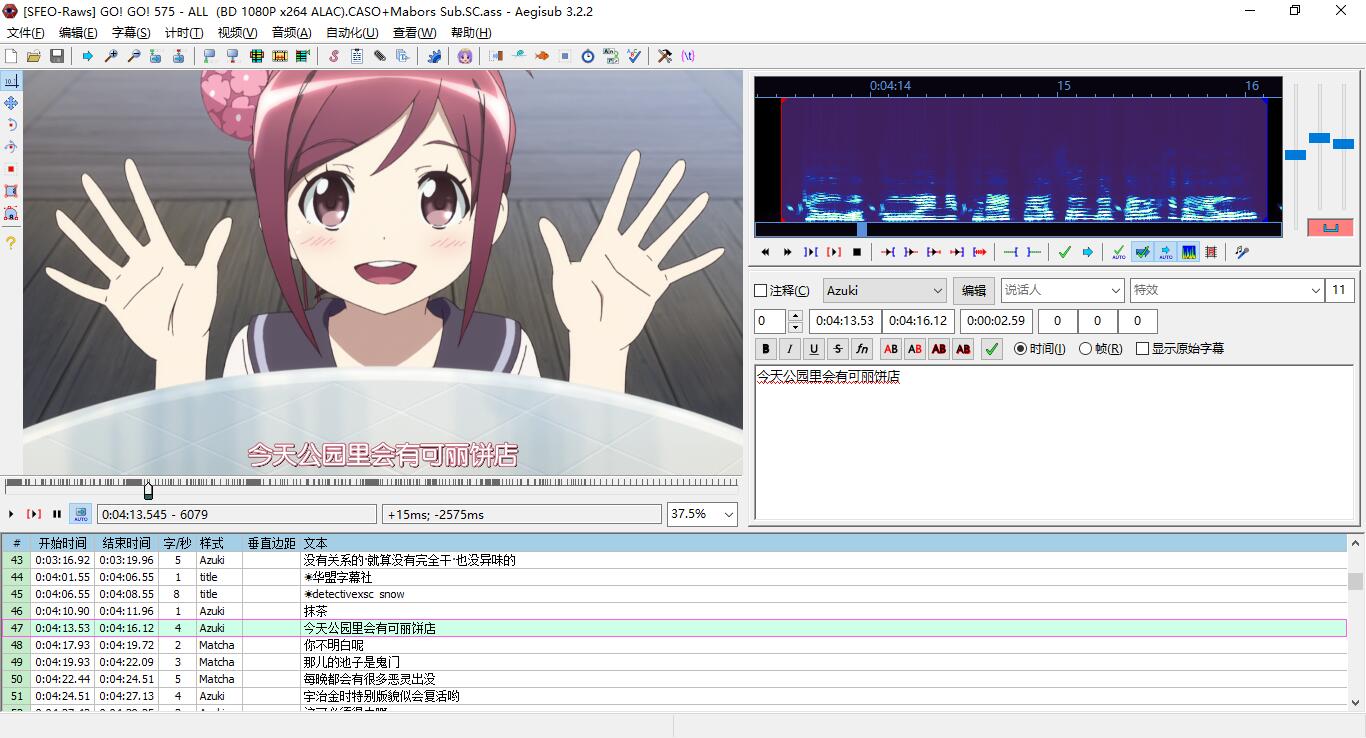The height and width of the screenshot is (738, 1366).
Task: Open the translation assistant fish icon
Action: (542, 56)
